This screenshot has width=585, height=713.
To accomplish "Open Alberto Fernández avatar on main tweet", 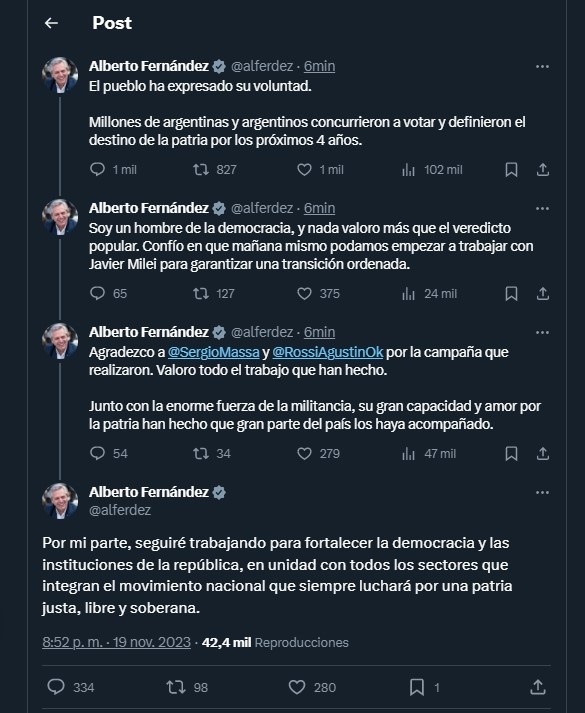I will coord(60,501).
